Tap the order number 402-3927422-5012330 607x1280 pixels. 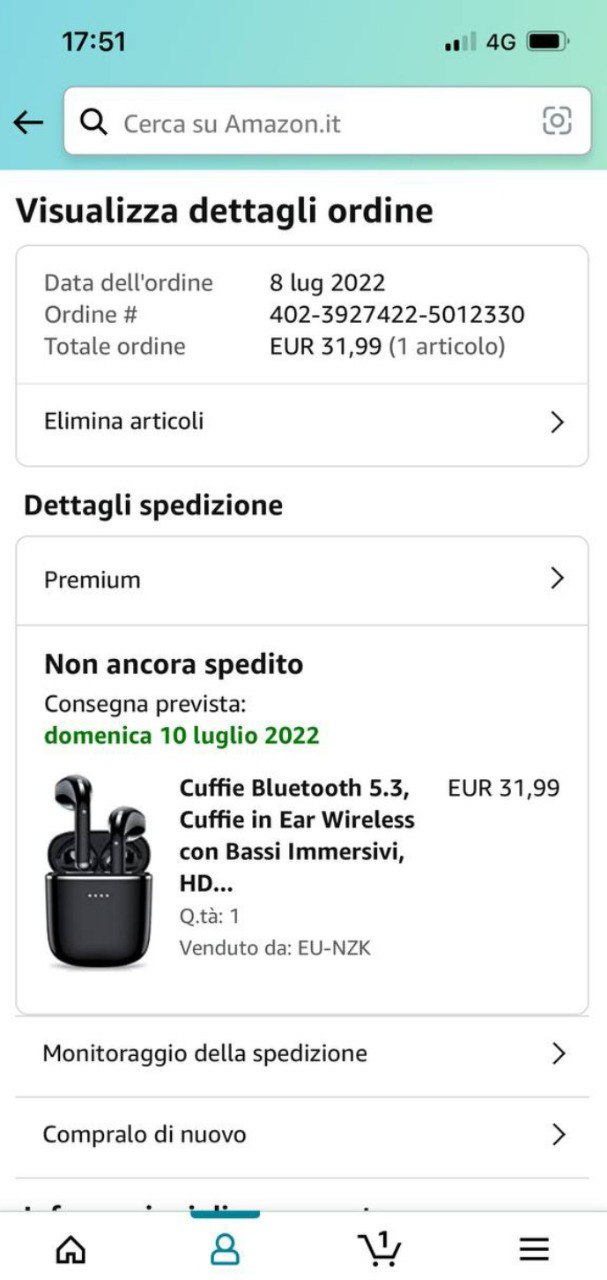tap(397, 315)
